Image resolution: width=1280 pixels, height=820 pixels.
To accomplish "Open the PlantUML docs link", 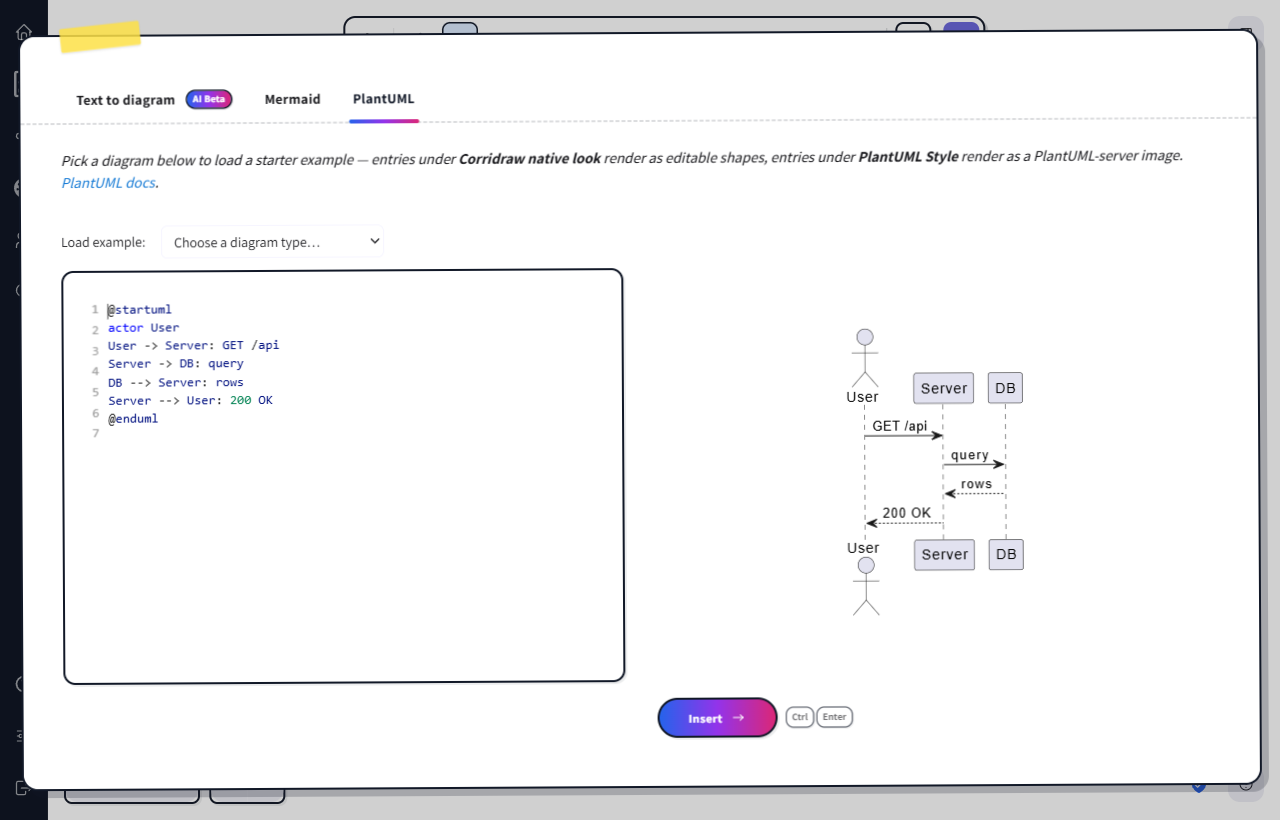I will (x=109, y=183).
